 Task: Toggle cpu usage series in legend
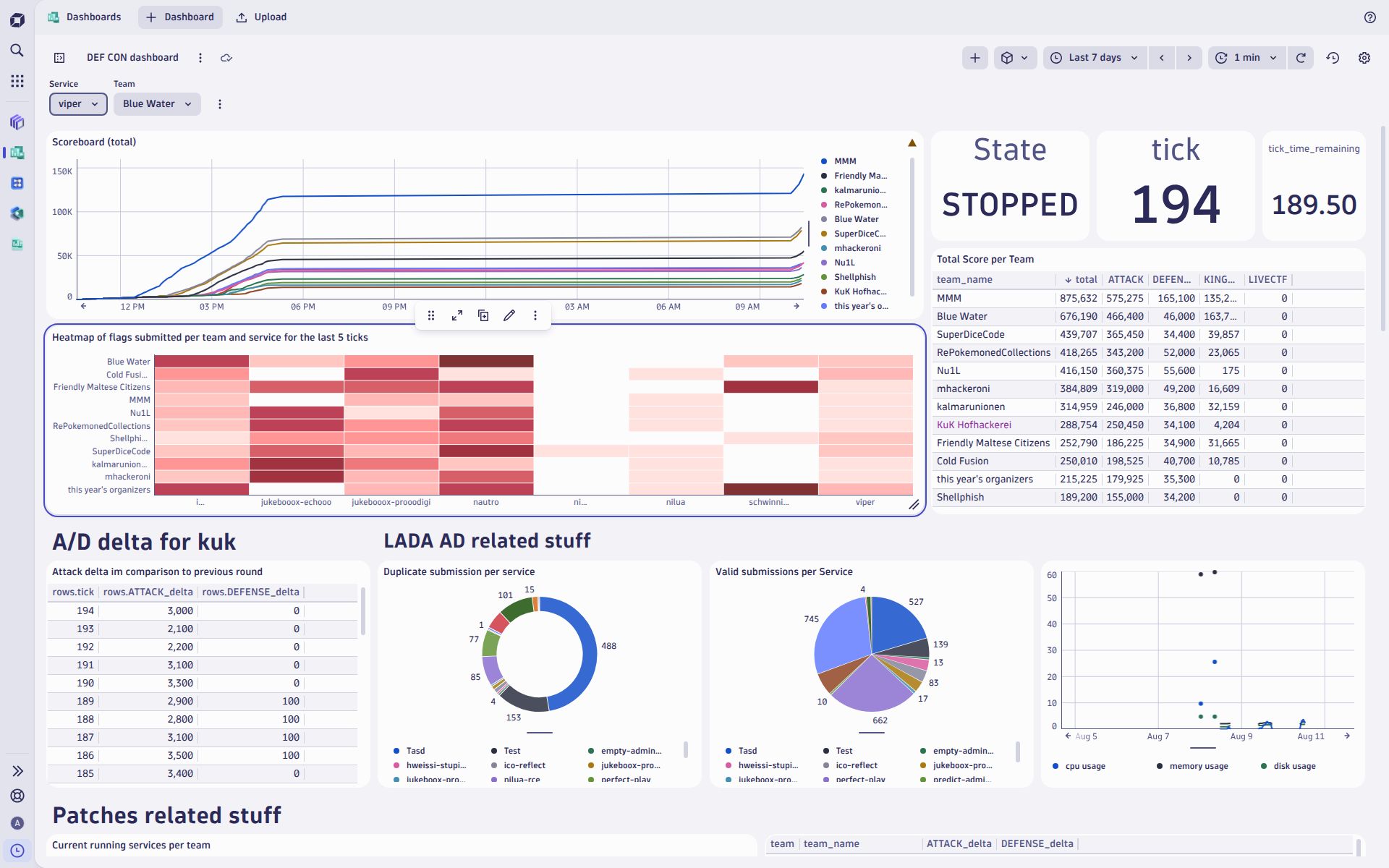(1084, 766)
